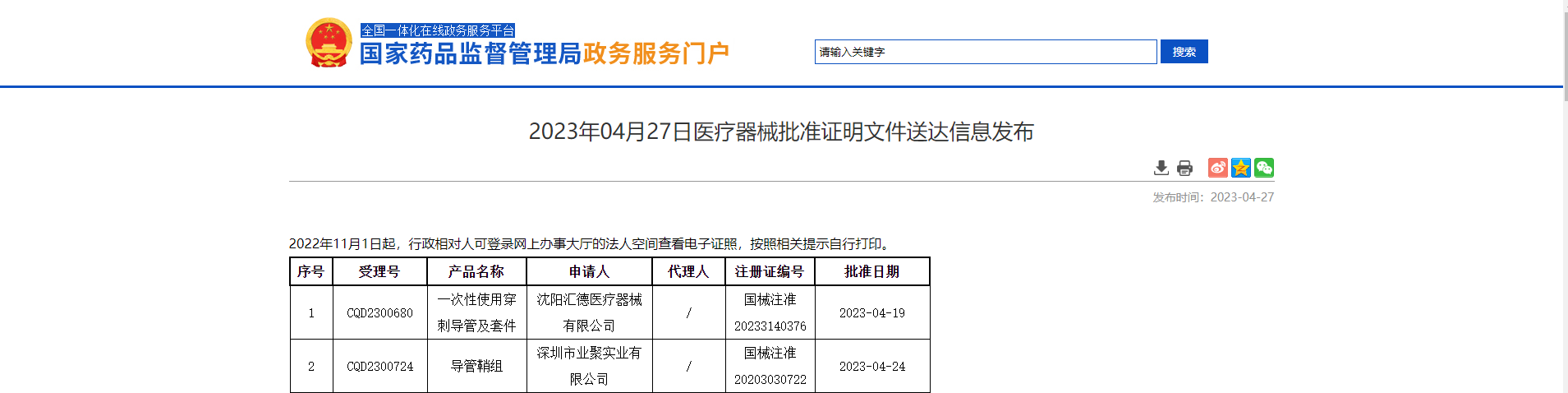The height and width of the screenshot is (393, 1568).
Task: Select product name 一次性使用穿刺导管及套件
Action: point(476,312)
